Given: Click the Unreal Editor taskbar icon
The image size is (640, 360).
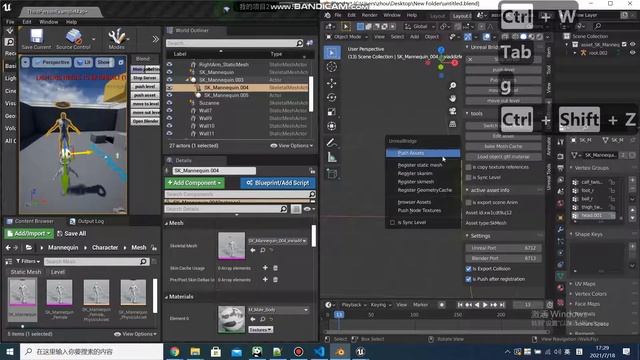Looking at the screenshot, I should pos(360,351).
